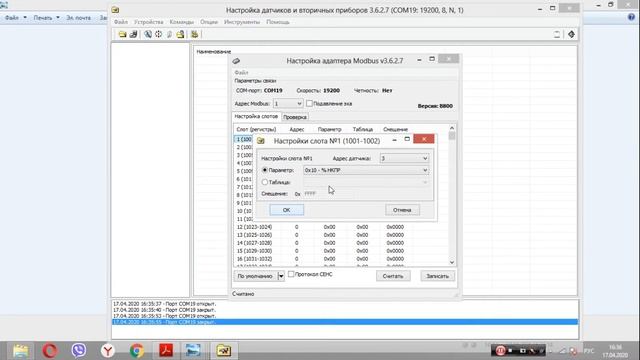The height and width of the screenshot is (360, 640).
Task: Click the crosshair target toolbar icon
Action: click(158, 34)
